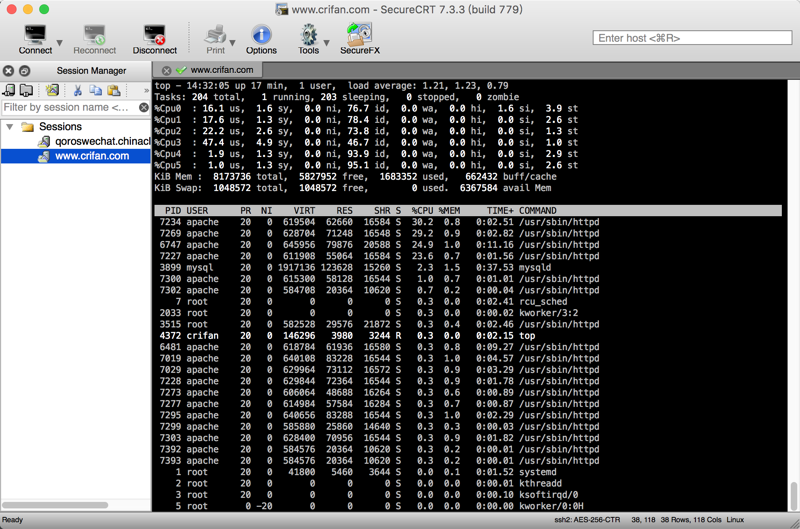Click the PID 6747 apache process row

coord(379,245)
